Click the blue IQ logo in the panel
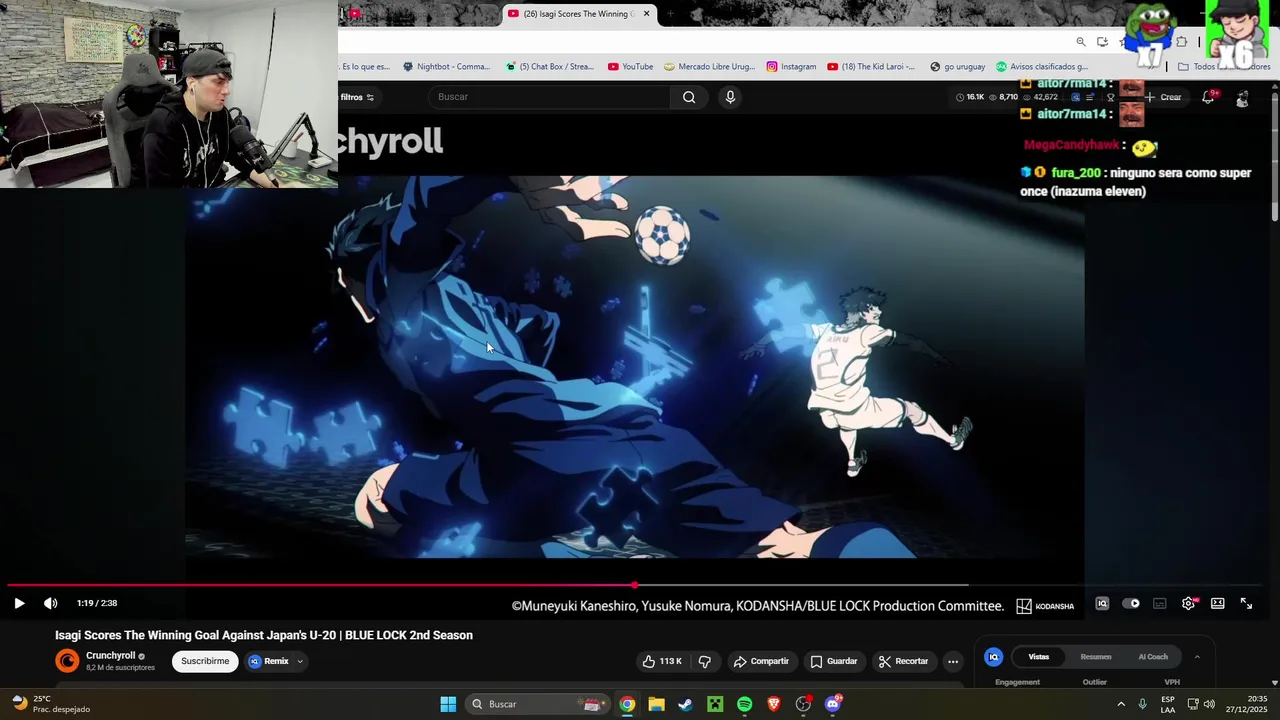This screenshot has height=720, width=1280. click(x=993, y=657)
